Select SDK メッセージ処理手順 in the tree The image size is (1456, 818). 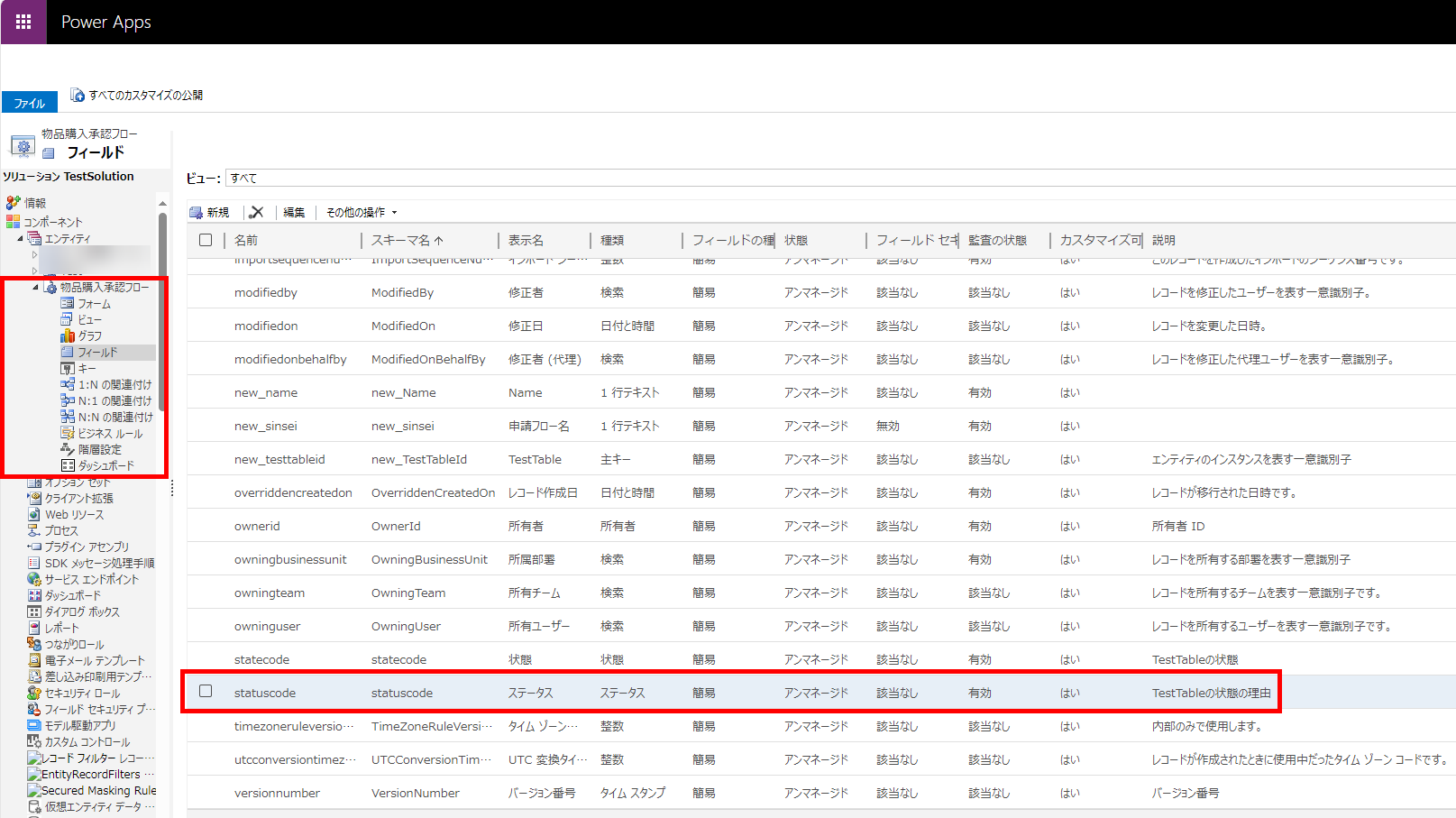tap(99, 563)
